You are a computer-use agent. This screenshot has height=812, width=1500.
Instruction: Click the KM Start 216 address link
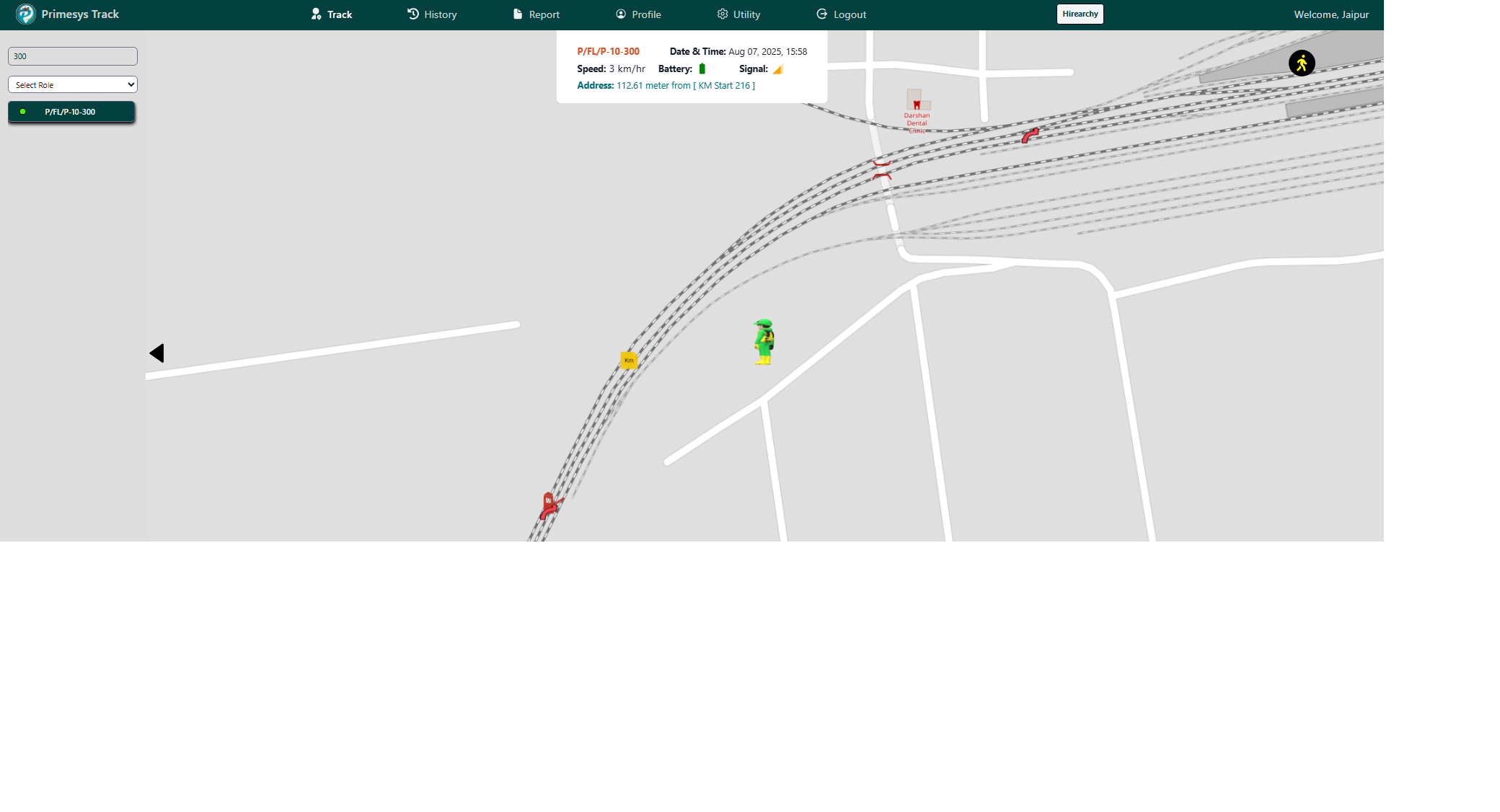tap(724, 86)
